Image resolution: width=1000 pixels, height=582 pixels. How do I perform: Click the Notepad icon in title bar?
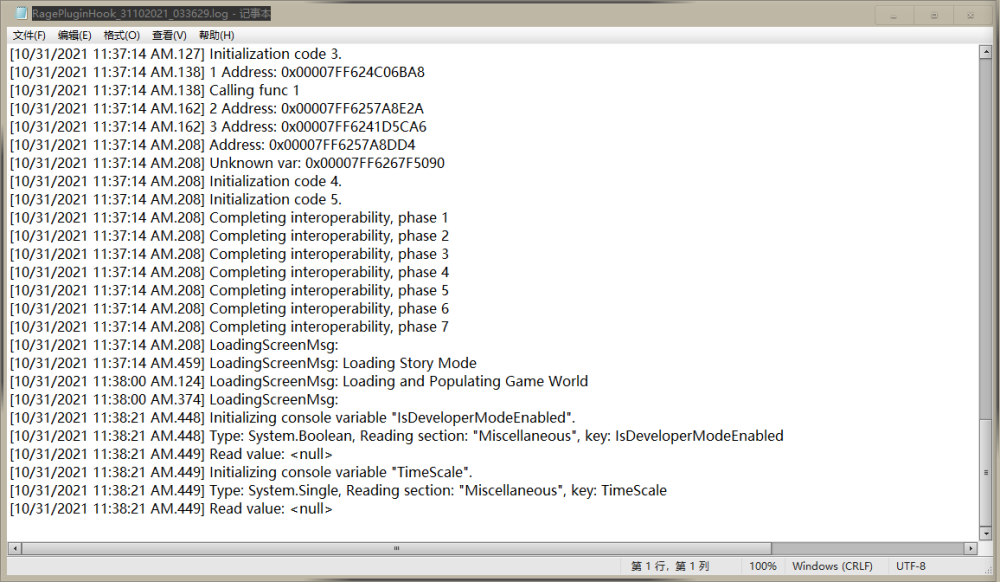click(19, 14)
